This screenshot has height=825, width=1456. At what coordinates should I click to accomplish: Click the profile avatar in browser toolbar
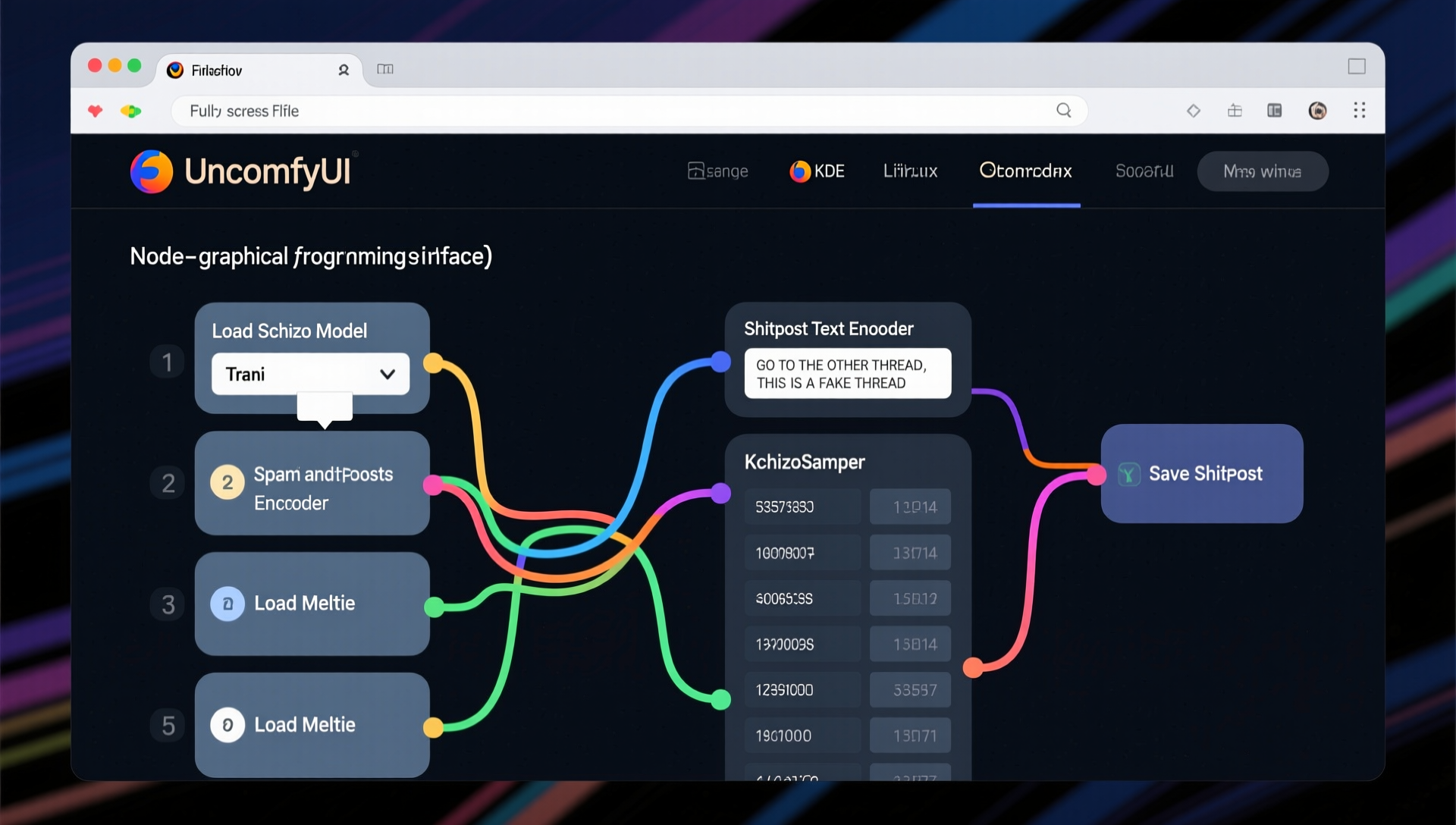point(1317,111)
